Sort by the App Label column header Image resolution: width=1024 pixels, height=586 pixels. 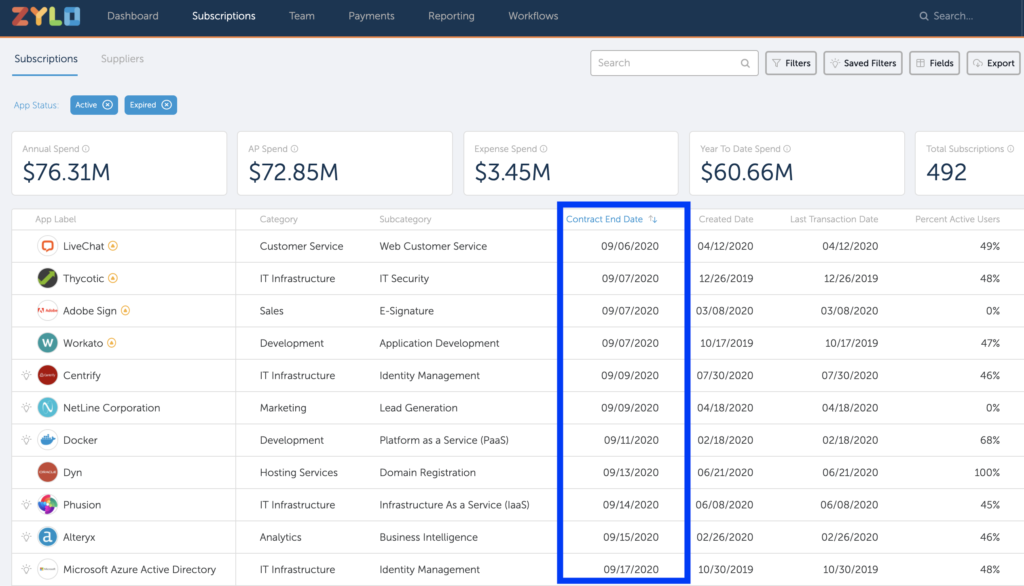pyautogui.click(x=56, y=219)
